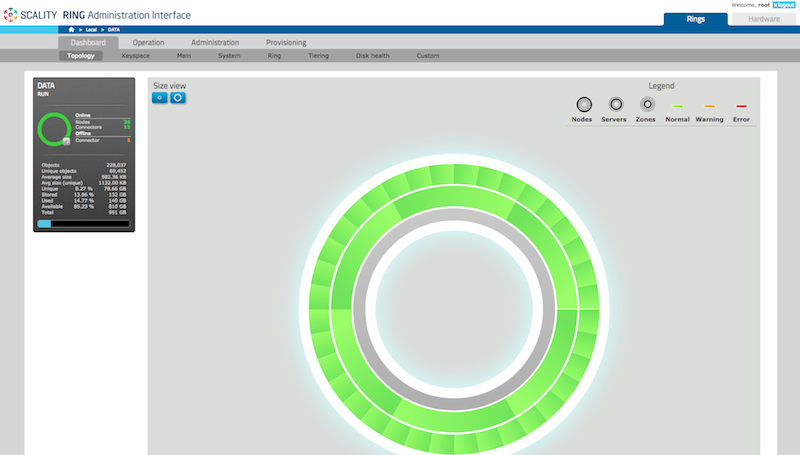The width and height of the screenshot is (800, 455).
Task: Select the large size view button
Action: [177, 98]
